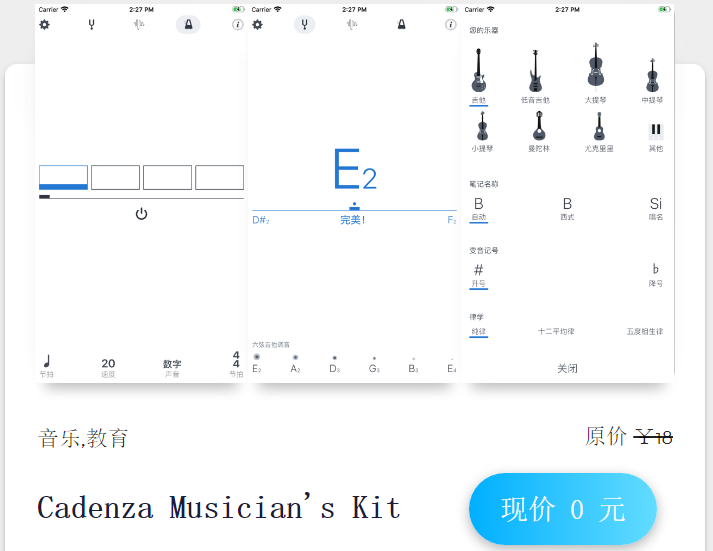Viewport: 713px width, 551px height.
Task: Pick the cello (大提琴) instrument icon
Action: click(x=596, y=68)
